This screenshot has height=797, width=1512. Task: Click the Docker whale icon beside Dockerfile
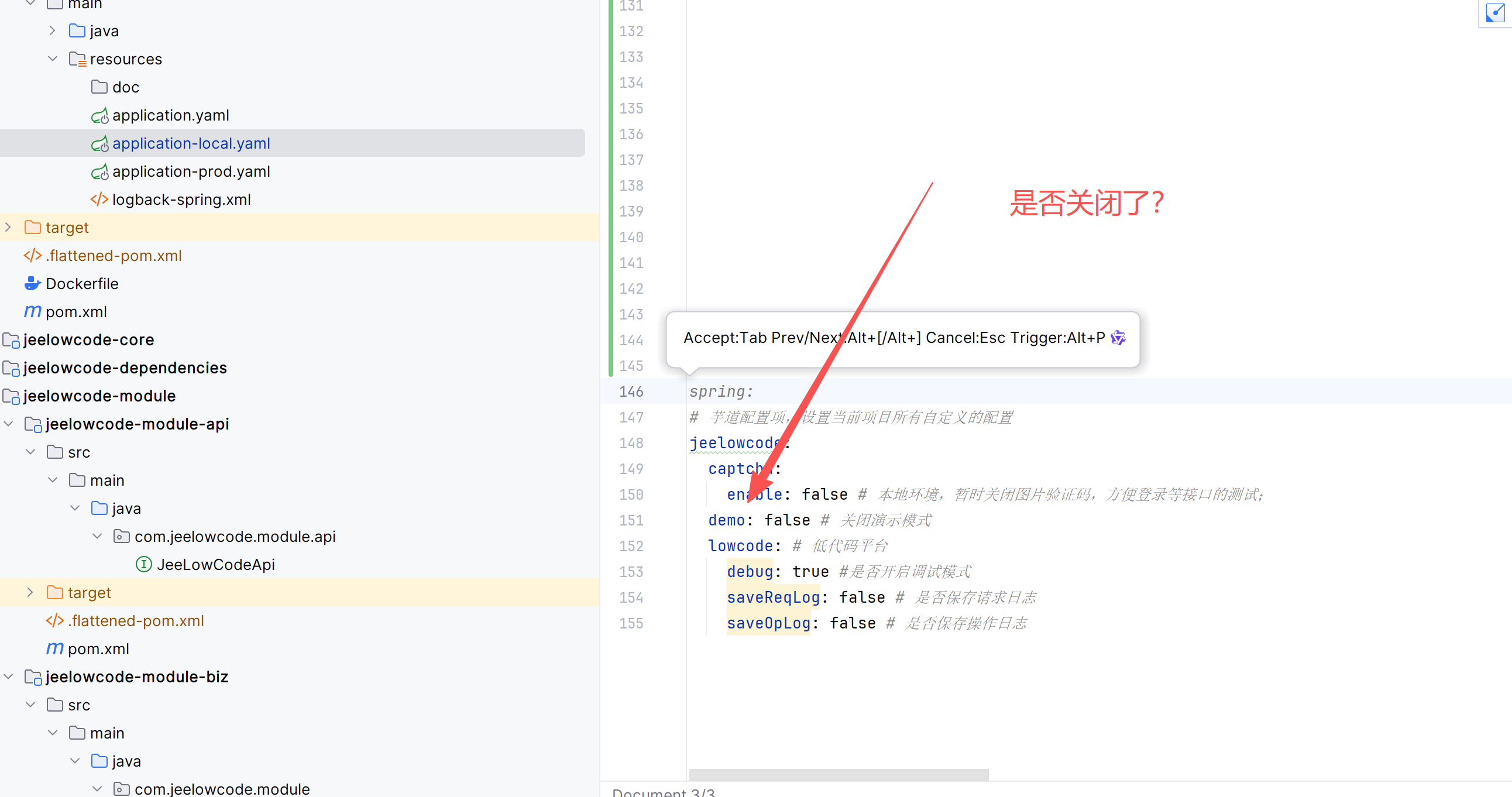tap(32, 283)
